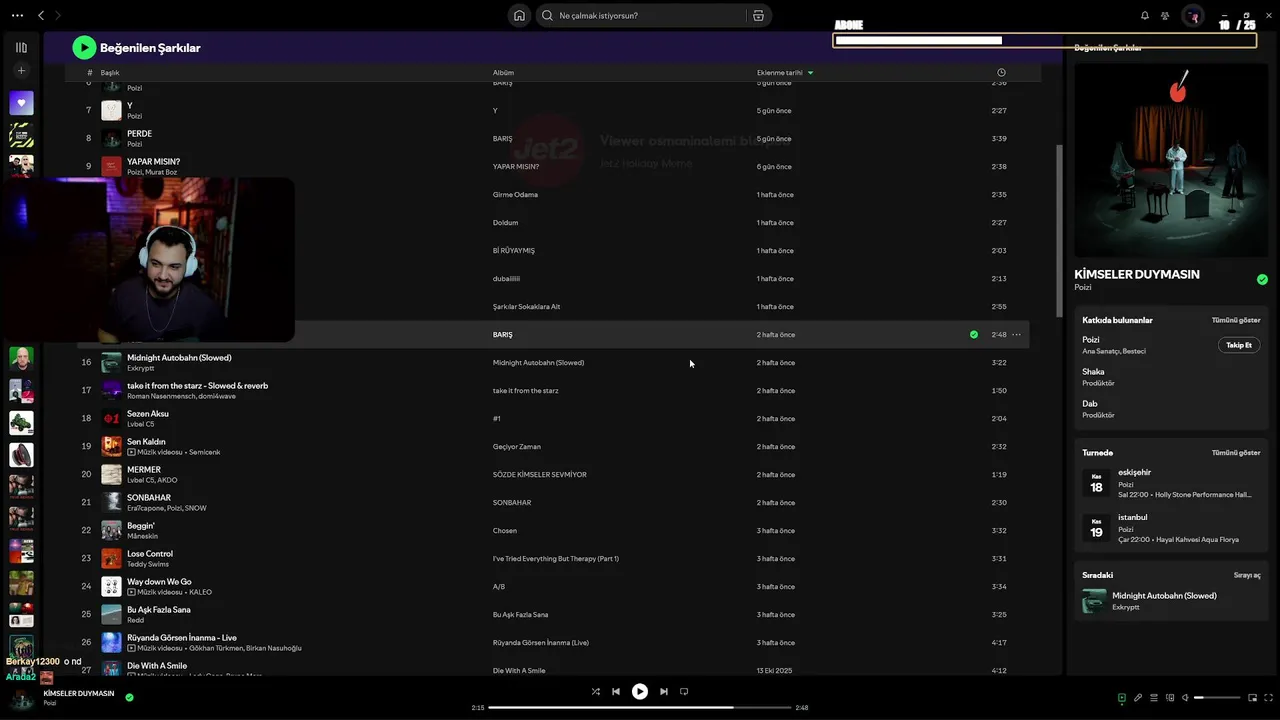
Task: Open KİMSELER DUYMASIN title in right panel
Action: (x=1137, y=274)
